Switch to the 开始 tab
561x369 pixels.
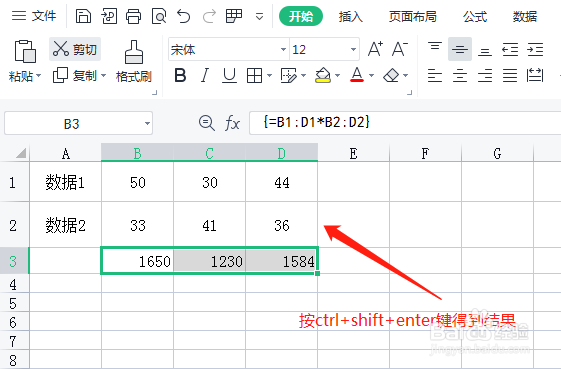click(301, 16)
